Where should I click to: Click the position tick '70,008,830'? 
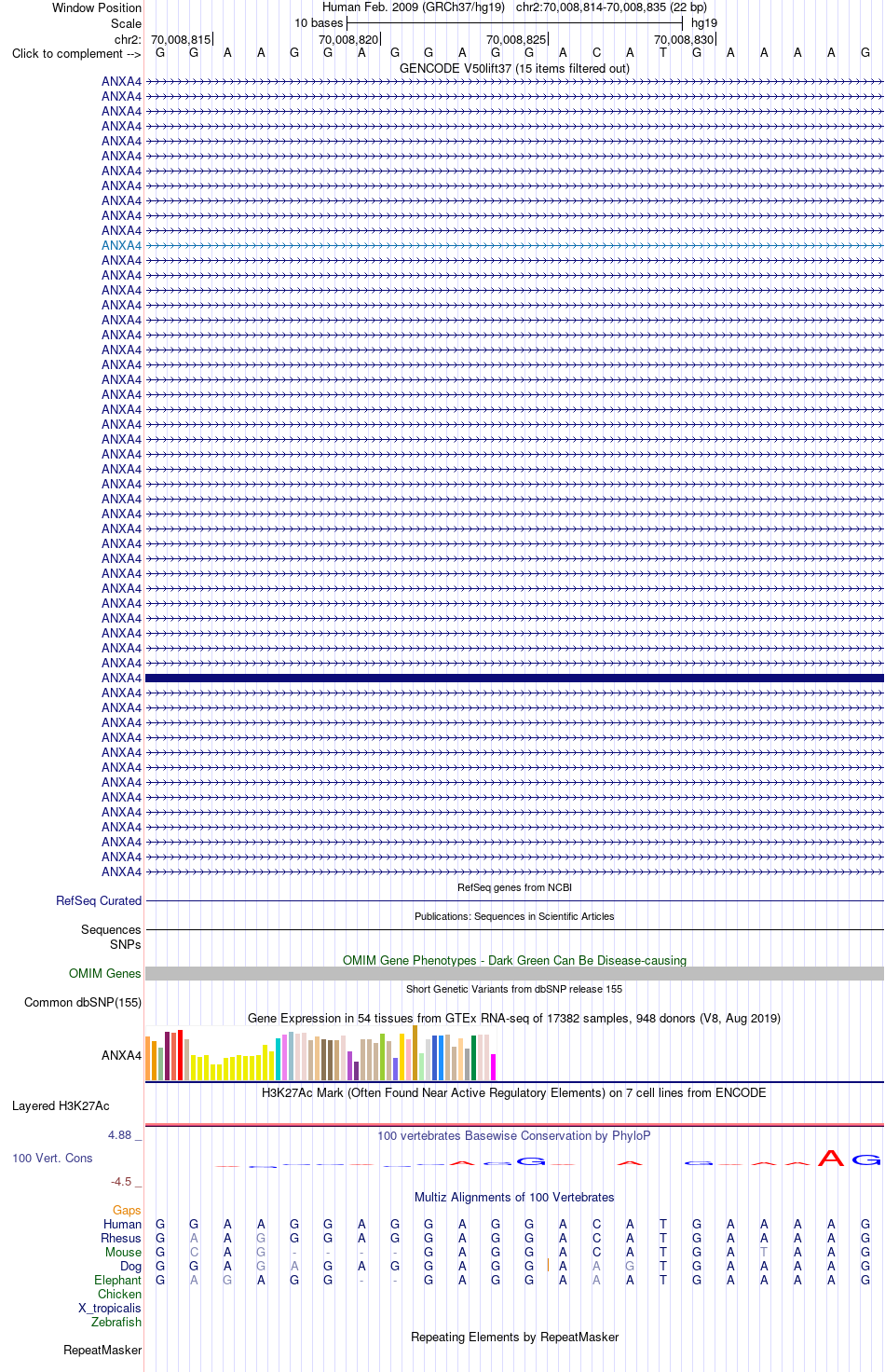point(685,39)
